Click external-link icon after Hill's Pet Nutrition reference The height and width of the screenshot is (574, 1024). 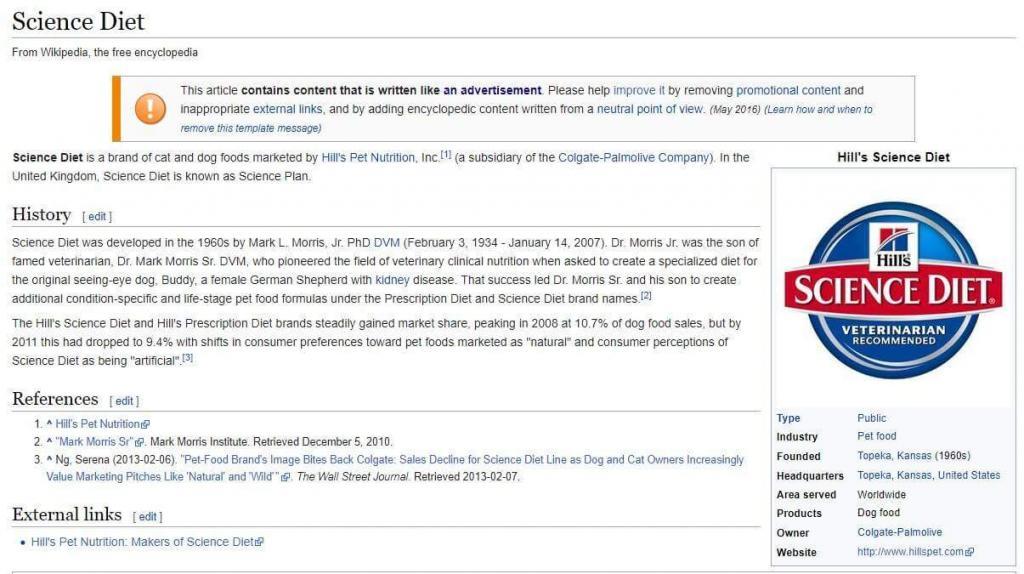tap(146, 424)
